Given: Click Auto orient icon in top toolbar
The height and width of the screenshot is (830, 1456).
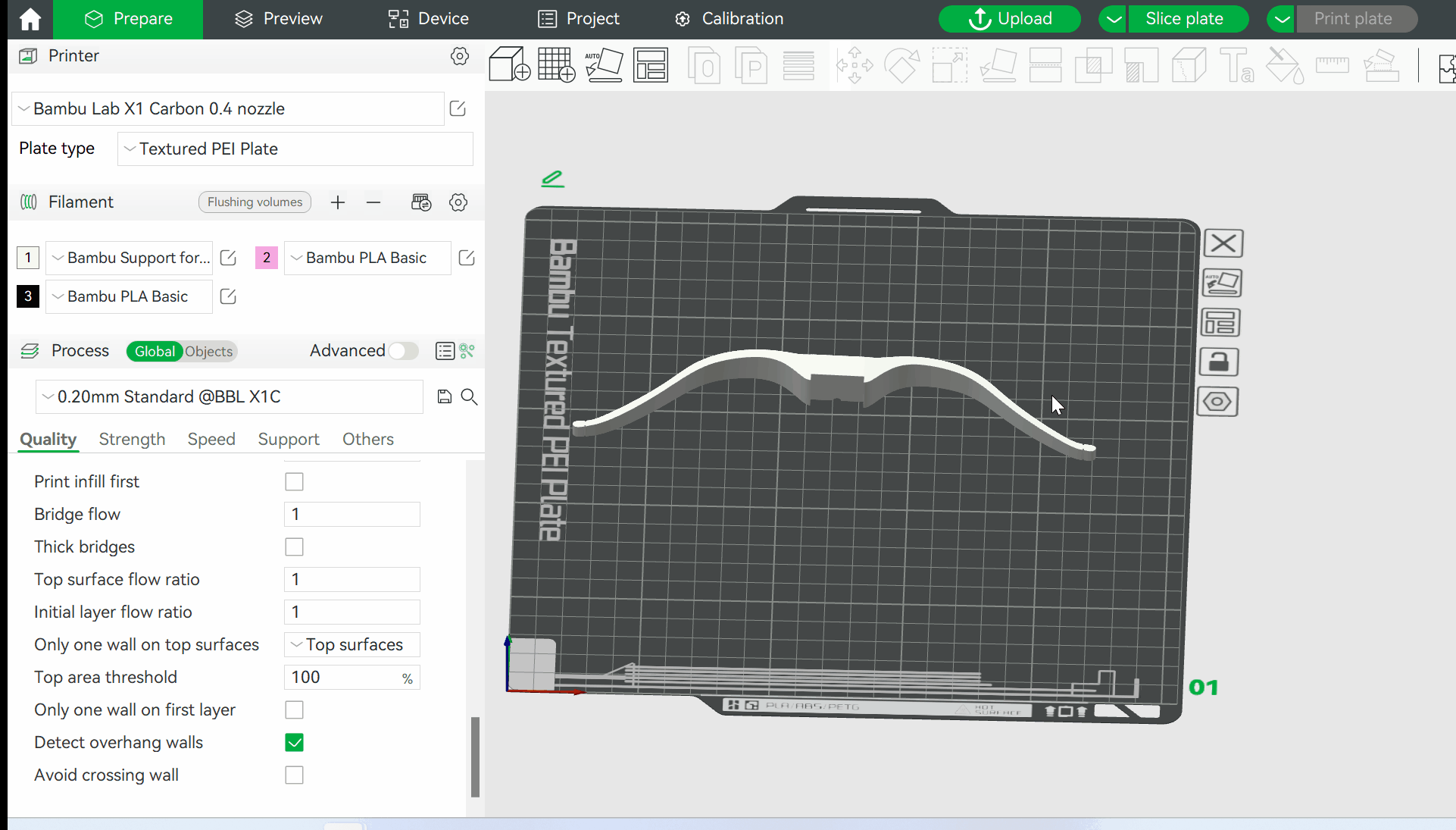Looking at the screenshot, I should (x=604, y=64).
